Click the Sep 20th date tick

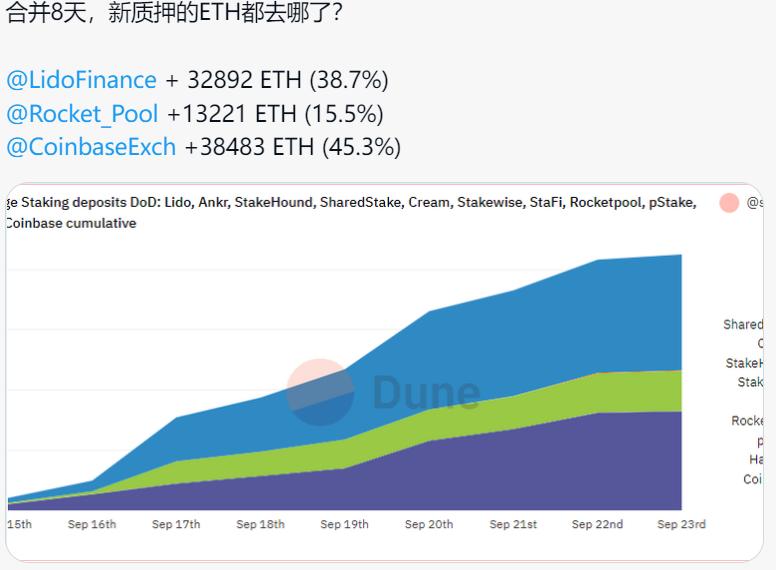pos(429,524)
